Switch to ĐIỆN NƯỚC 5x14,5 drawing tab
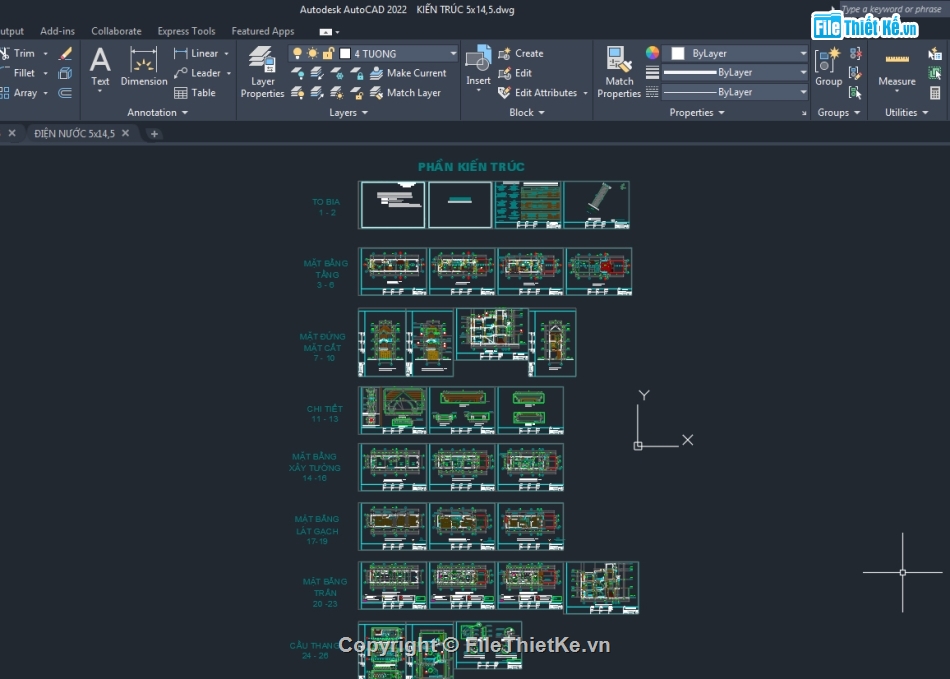Image resolution: width=950 pixels, height=679 pixels. click(75, 133)
